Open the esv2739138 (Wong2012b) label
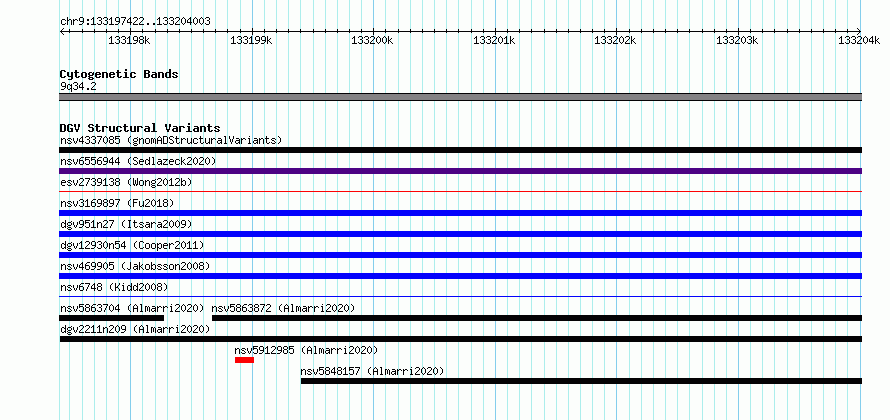Screen dimensions: 890x420 click(126, 182)
